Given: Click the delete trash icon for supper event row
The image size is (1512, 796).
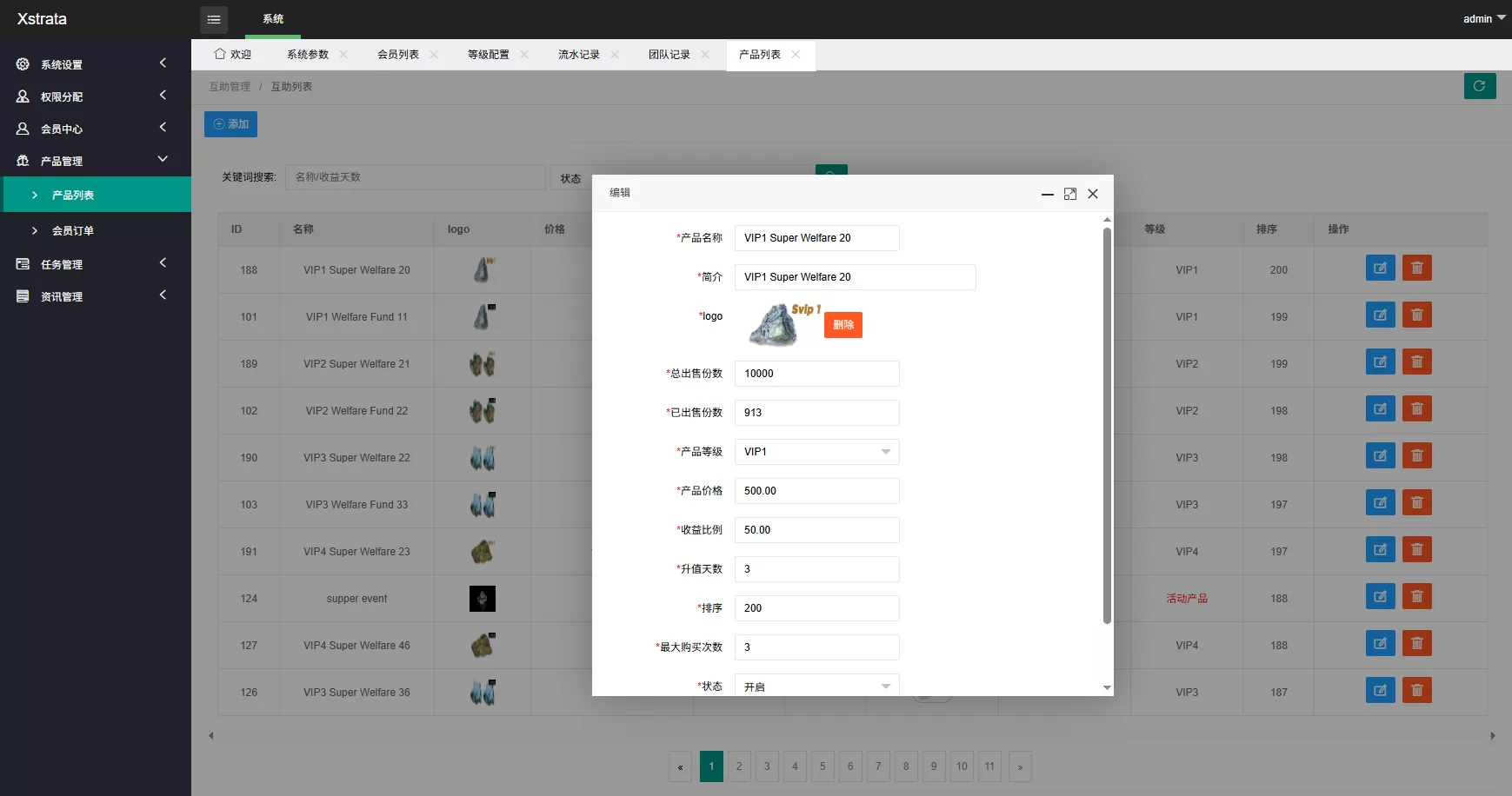Looking at the screenshot, I should [x=1416, y=597].
